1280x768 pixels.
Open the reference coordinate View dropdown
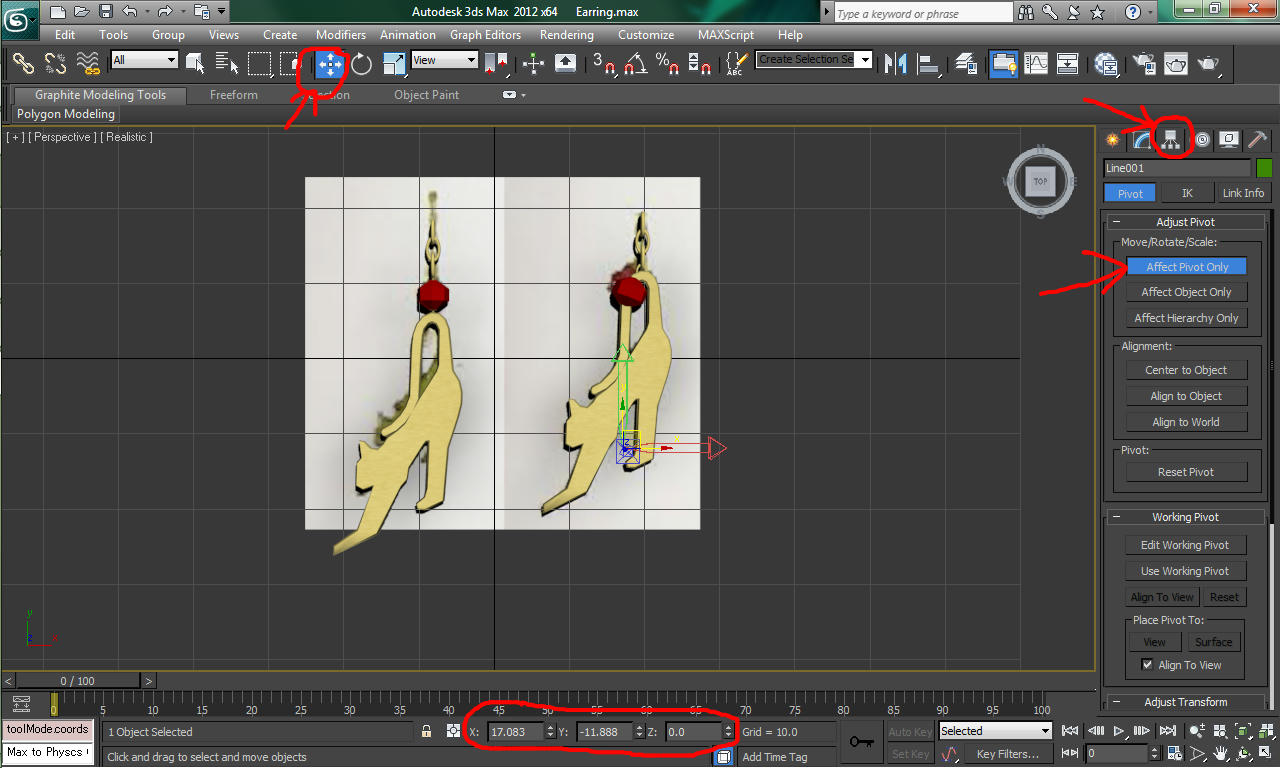coord(445,60)
